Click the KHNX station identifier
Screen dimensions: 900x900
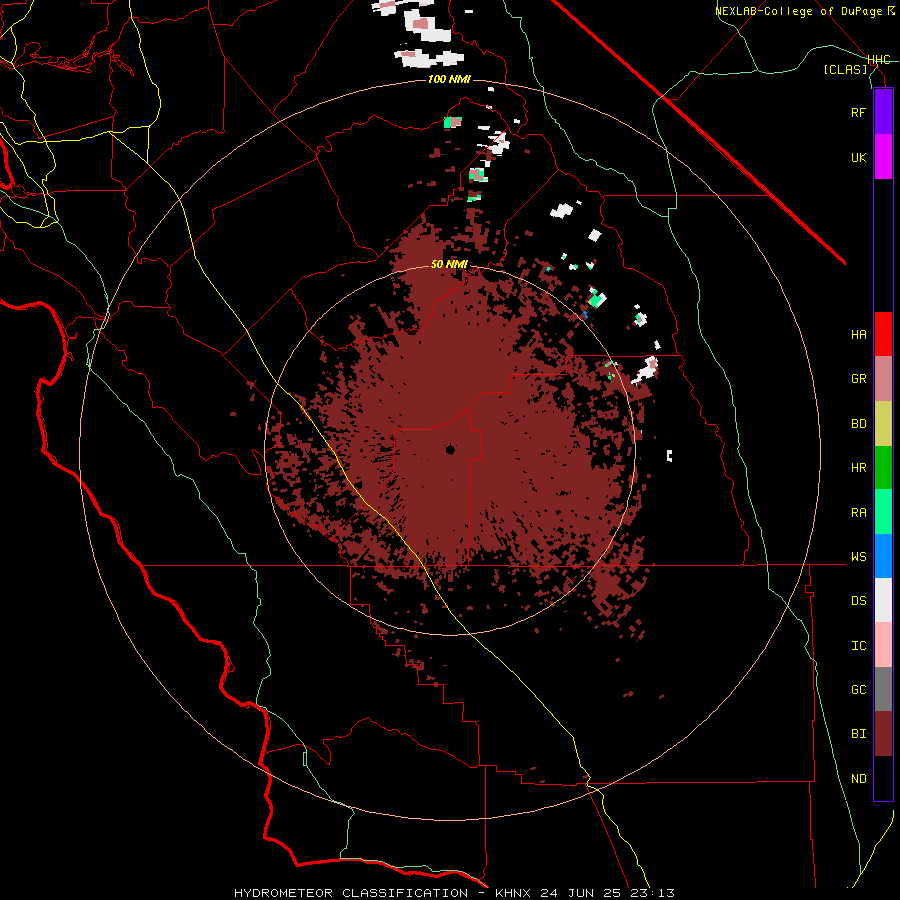click(513, 893)
